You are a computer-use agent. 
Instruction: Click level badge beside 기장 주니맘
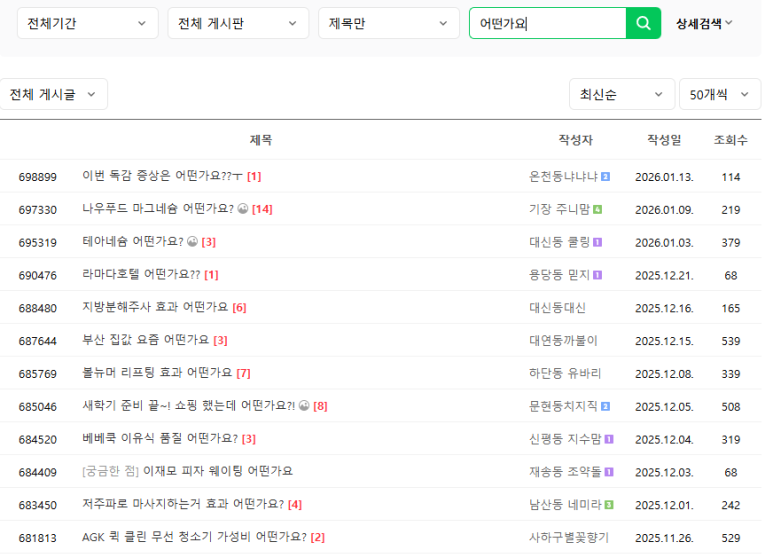pos(597,210)
